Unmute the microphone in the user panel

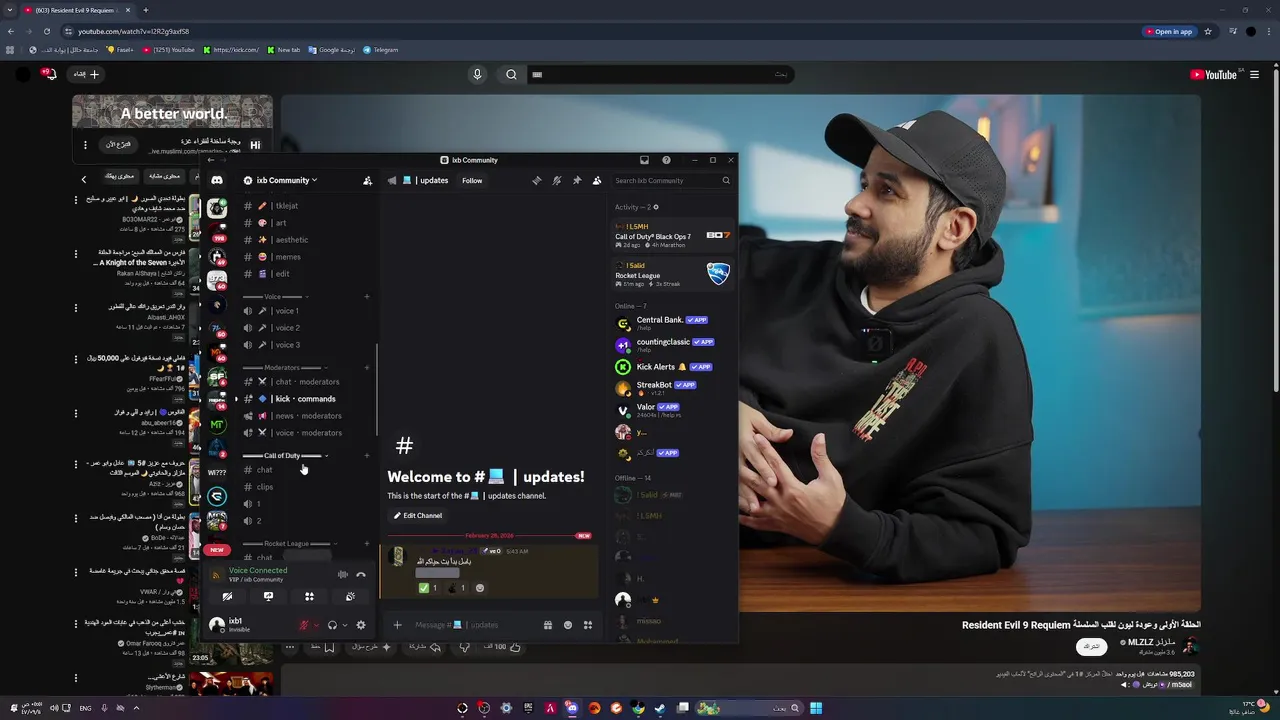pos(304,625)
